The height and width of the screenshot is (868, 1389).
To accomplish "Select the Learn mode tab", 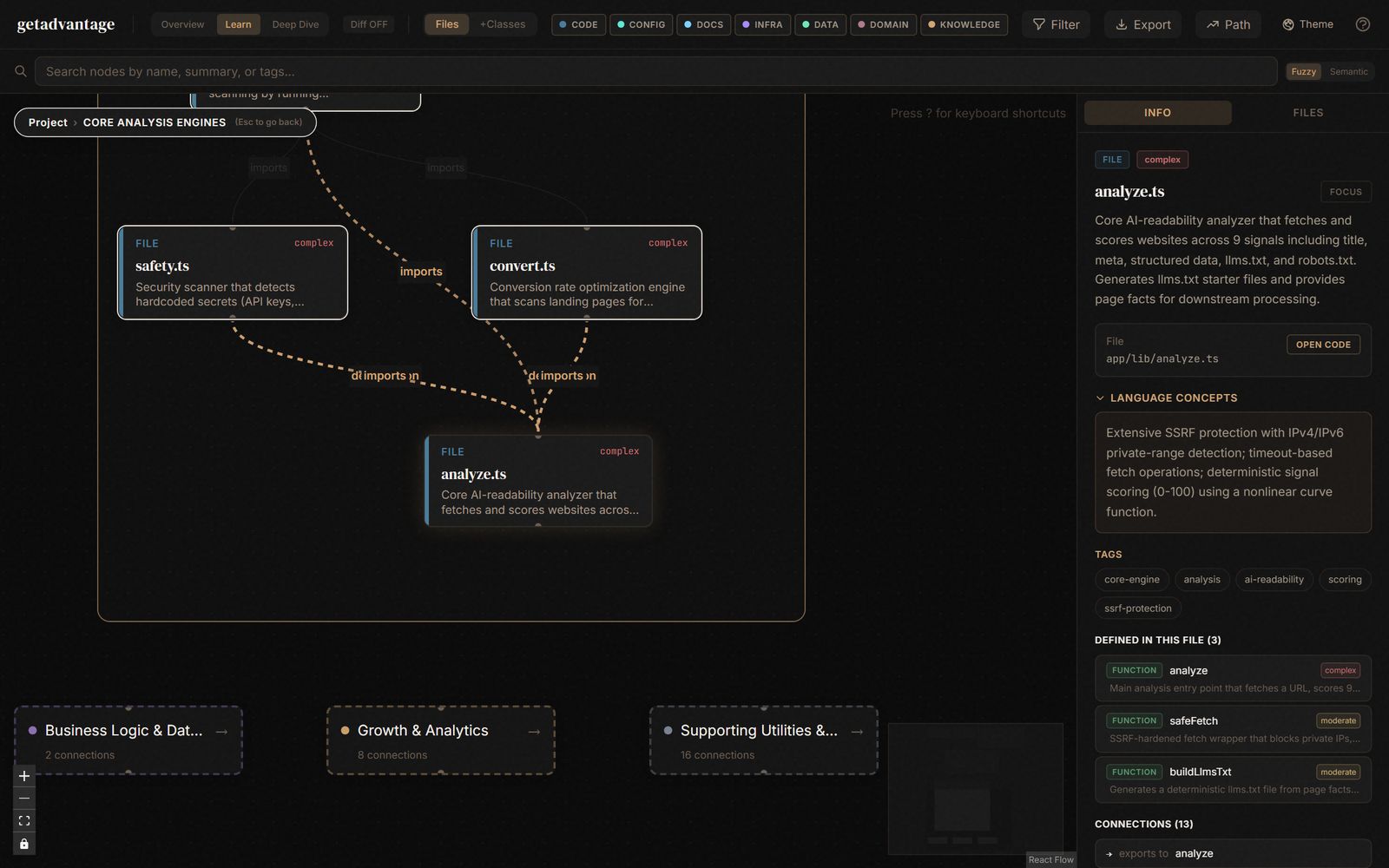I will tap(238, 24).
